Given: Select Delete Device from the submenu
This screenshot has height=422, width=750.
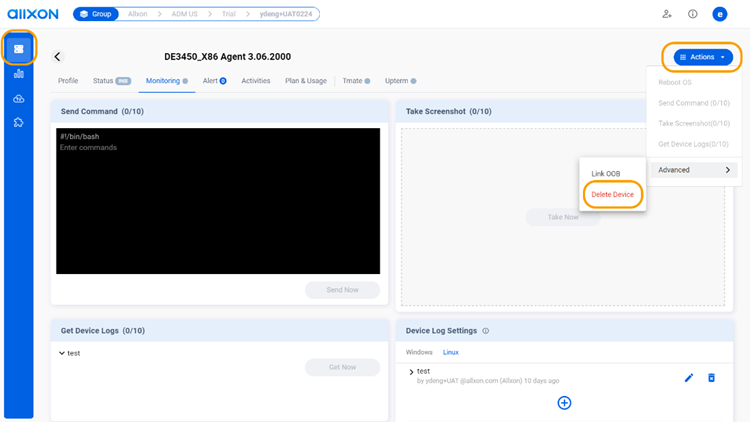Looking at the screenshot, I should (x=613, y=194).
